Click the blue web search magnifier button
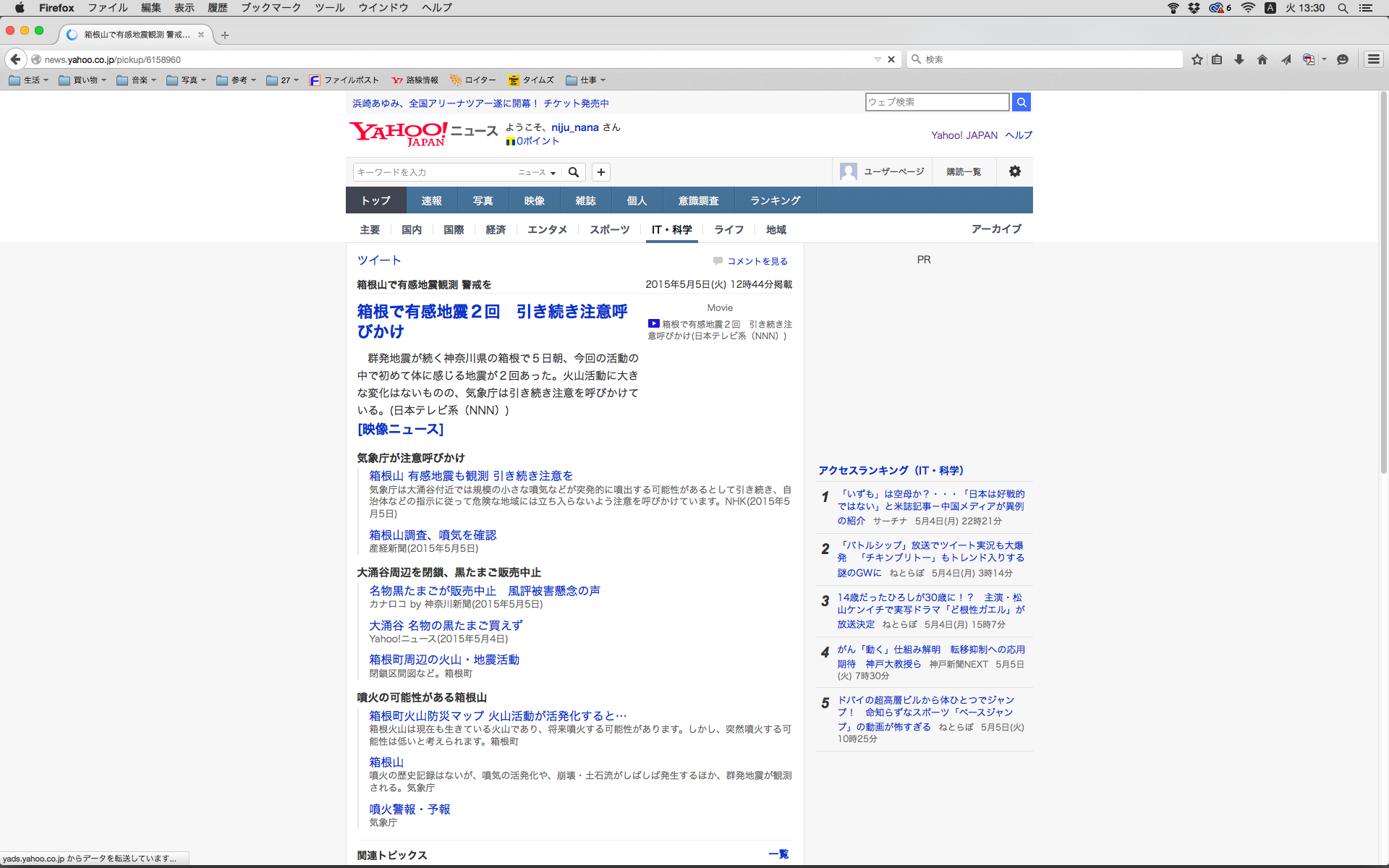This screenshot has height=868, width=1389. click(x=1021, y=102)
